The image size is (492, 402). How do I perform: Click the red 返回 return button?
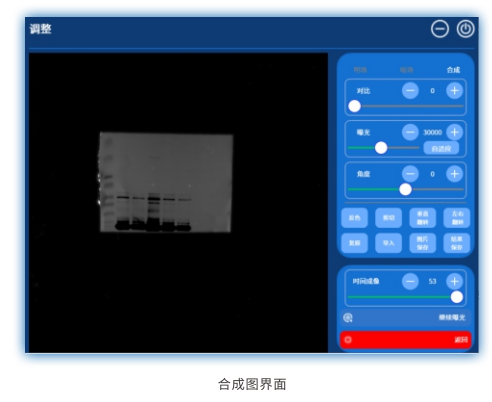405,340
